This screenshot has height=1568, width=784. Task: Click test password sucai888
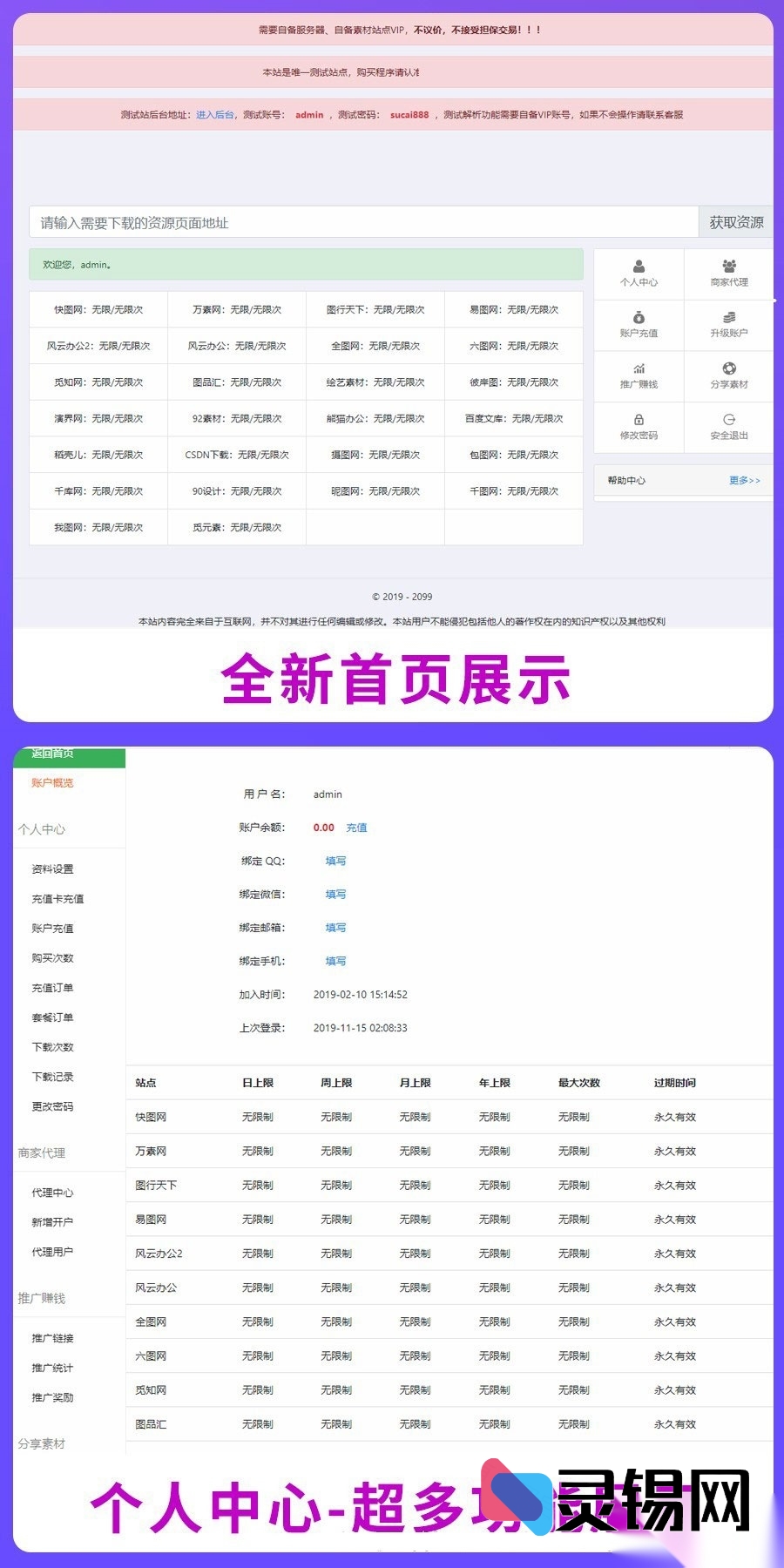tap(409, 114)
